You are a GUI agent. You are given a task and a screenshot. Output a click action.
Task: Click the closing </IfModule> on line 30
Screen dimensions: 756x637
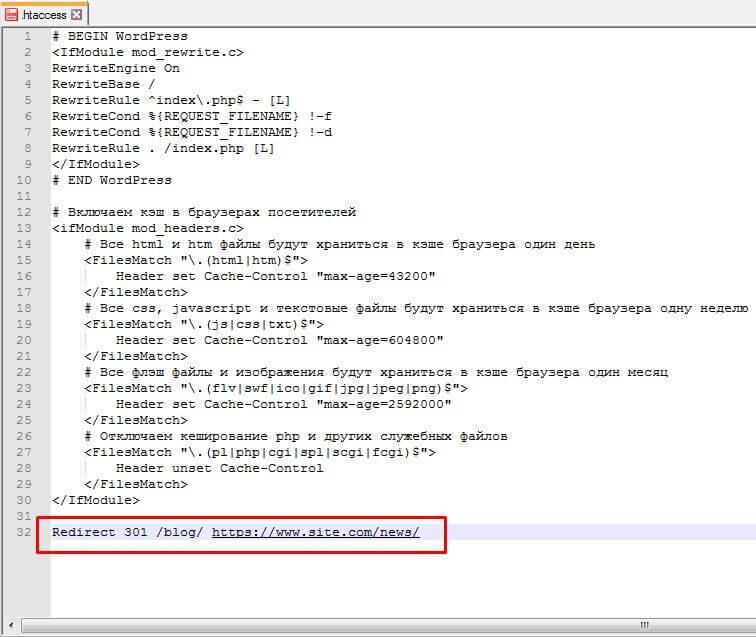[x=96, y=500]
